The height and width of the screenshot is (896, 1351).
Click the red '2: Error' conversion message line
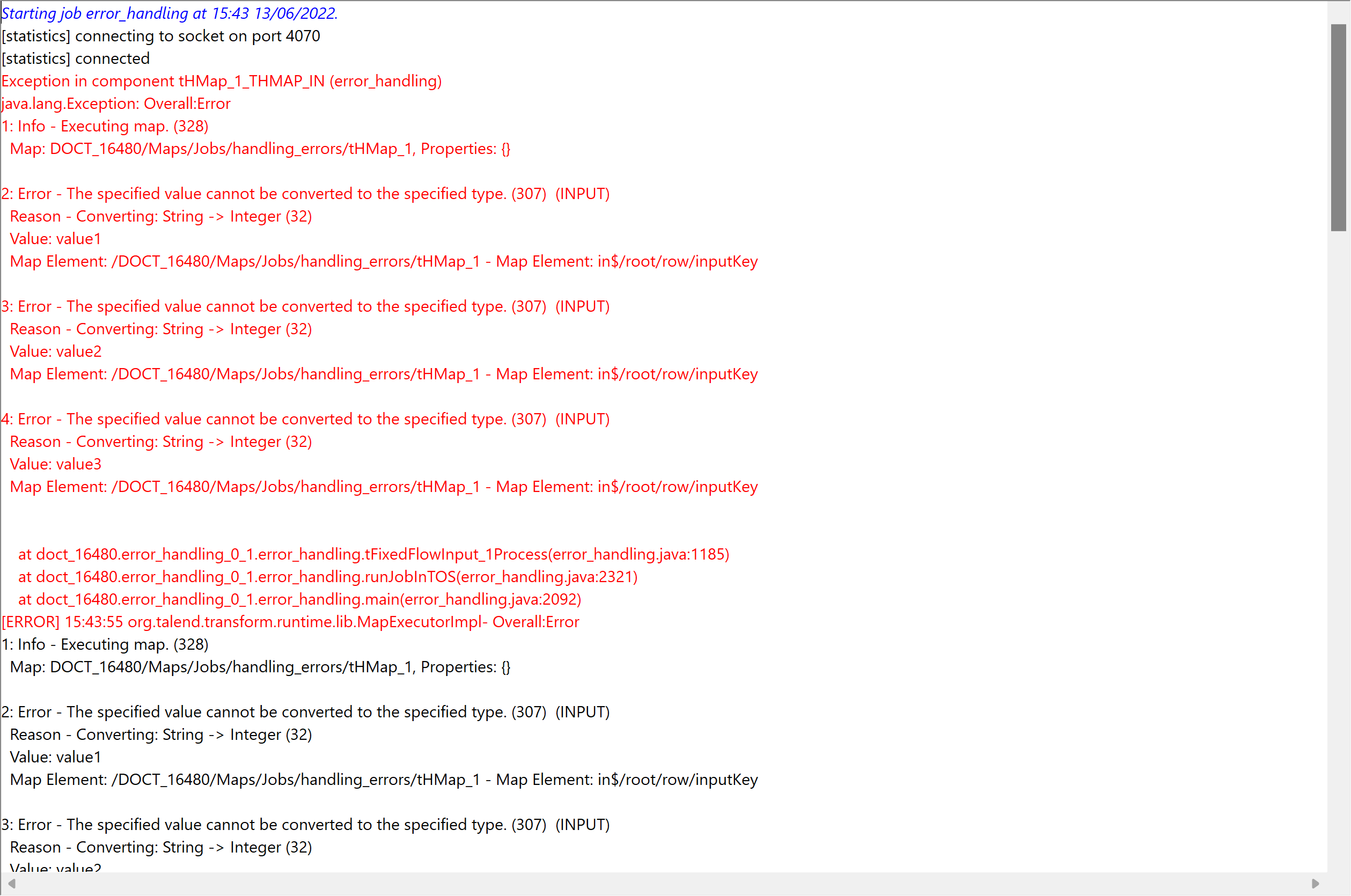[x=305, y=194]
